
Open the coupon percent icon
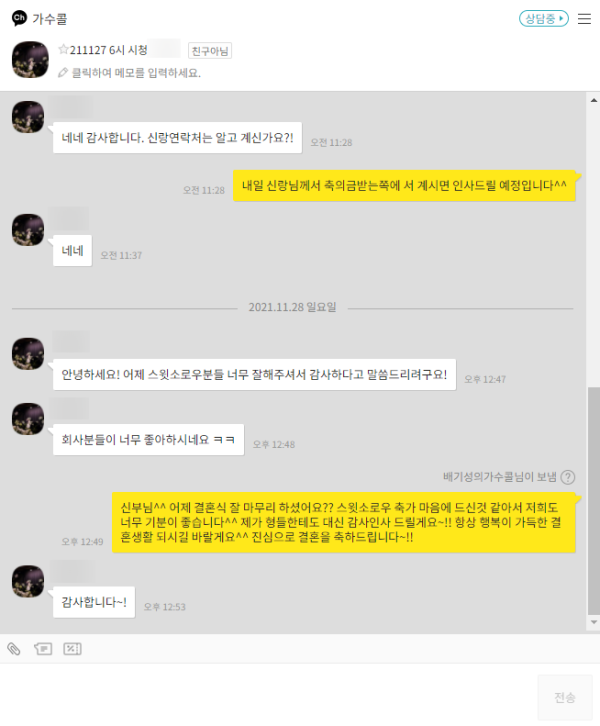(x=72, y=649)
